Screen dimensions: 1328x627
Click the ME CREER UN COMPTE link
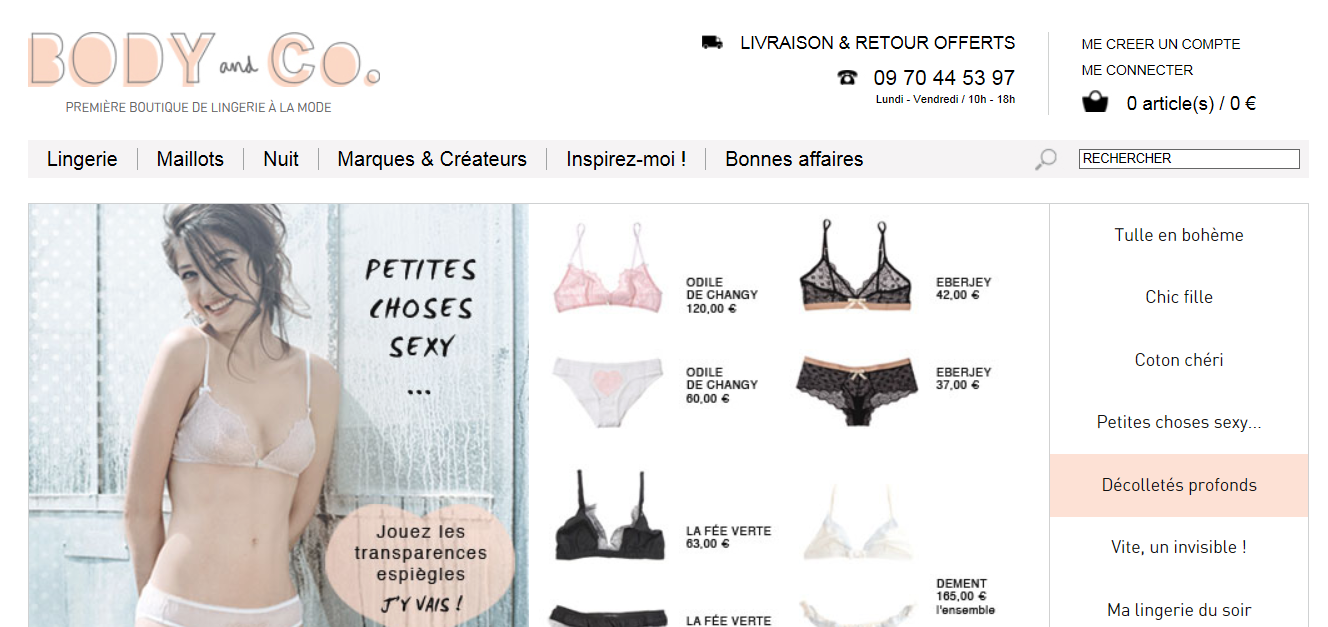click(x=1161, y=44)
